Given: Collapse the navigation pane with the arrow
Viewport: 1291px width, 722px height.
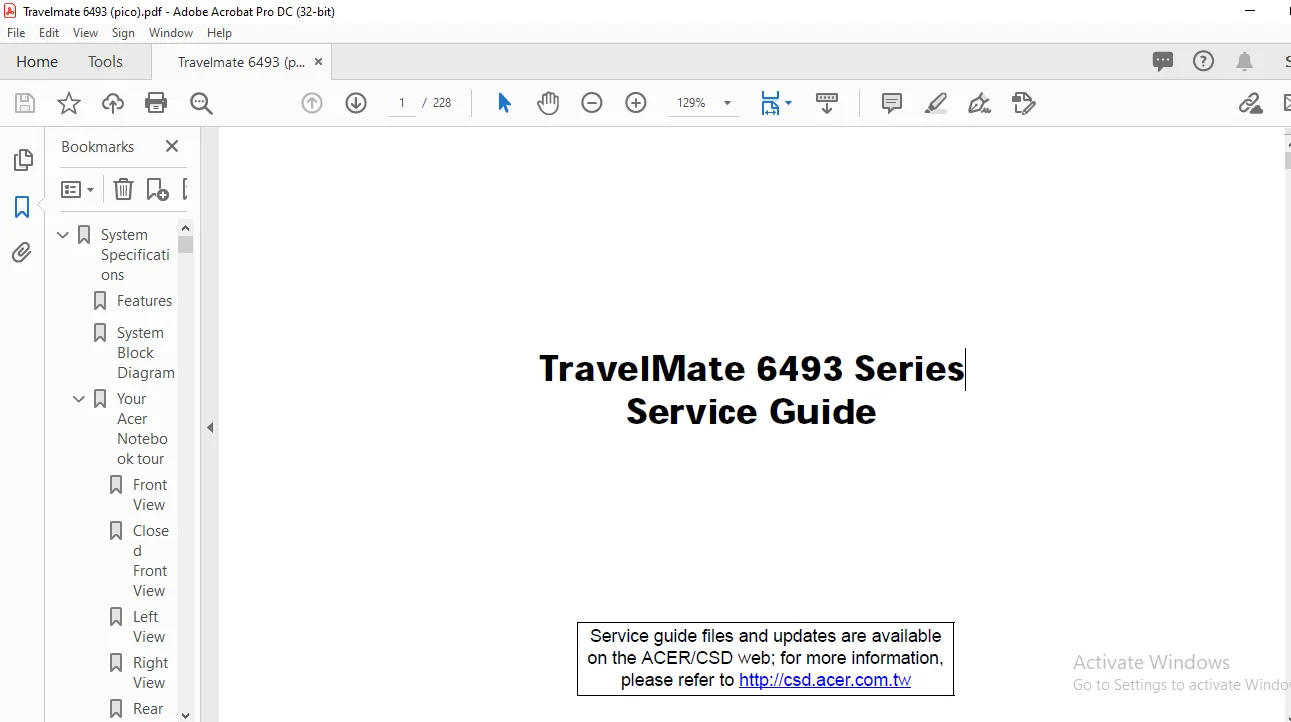Looking at the screenshot, I should coord(210,427).
